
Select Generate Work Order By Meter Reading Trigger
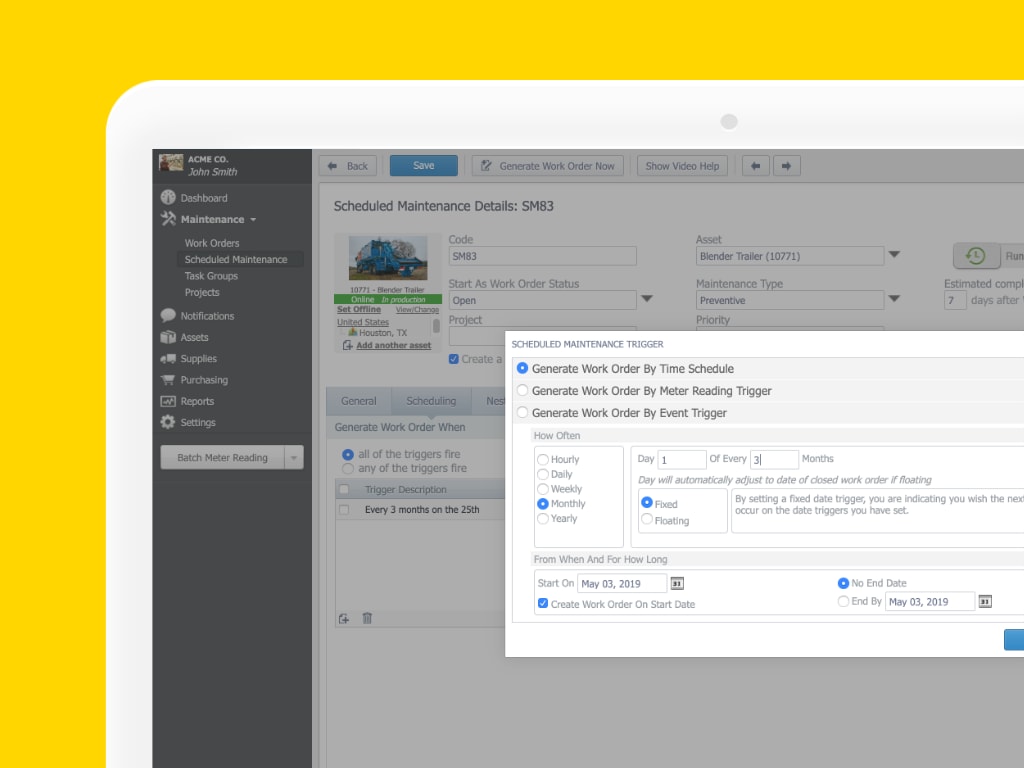522,391
